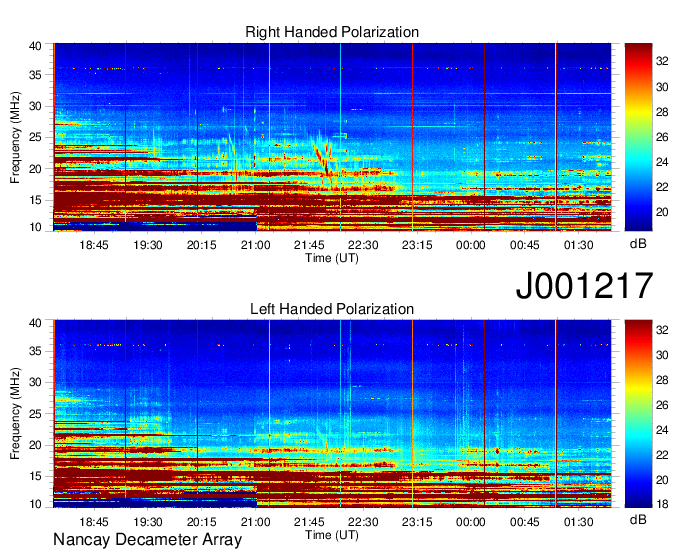
Task: Click the 10 MHz tick of Left Handed plot
Action: click(35, 504)
